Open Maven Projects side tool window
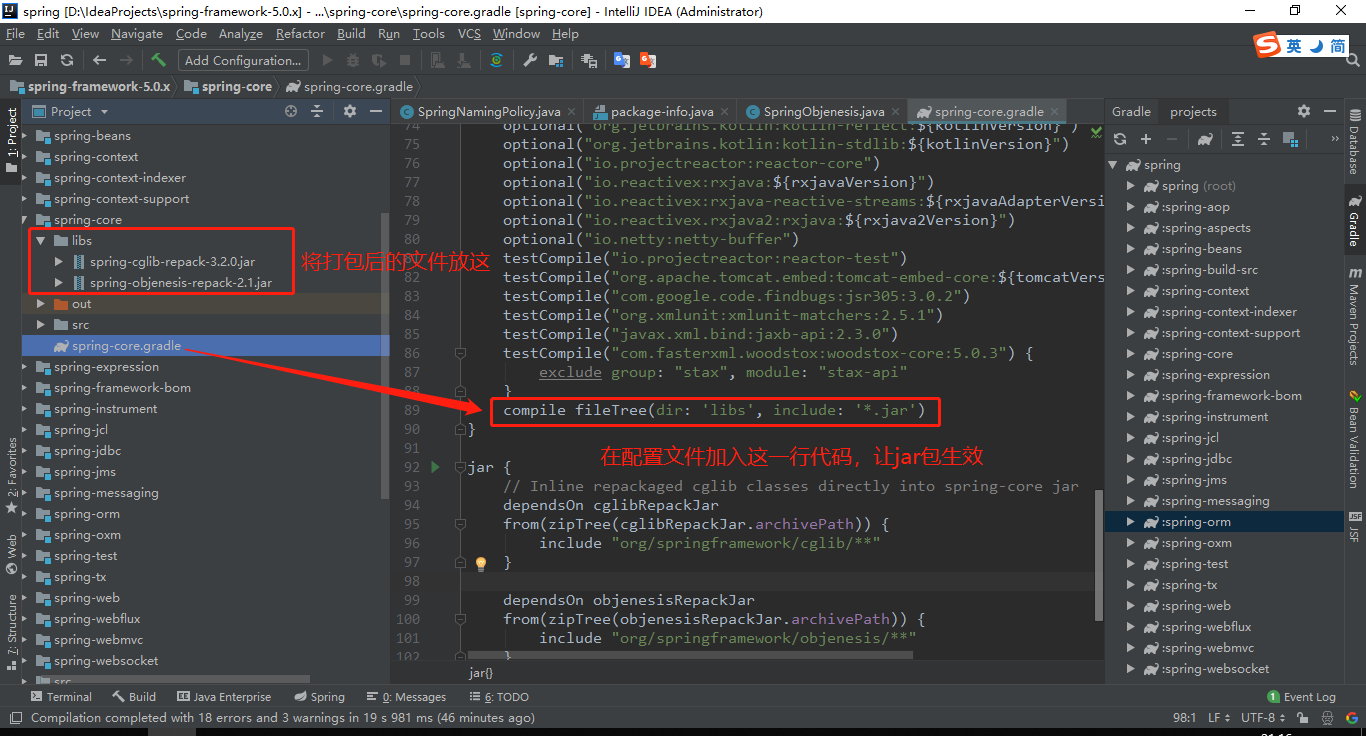Screen dimensions: 1366x736 1354,316
